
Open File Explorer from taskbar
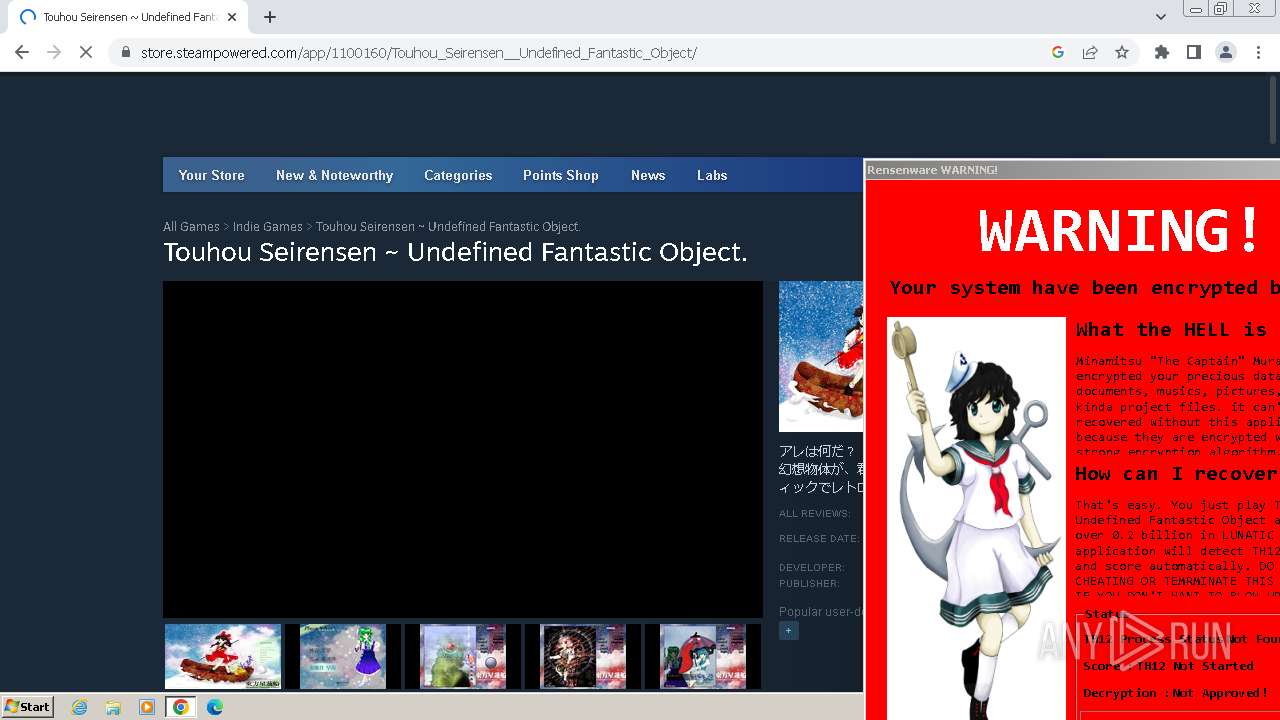(113, 707)
